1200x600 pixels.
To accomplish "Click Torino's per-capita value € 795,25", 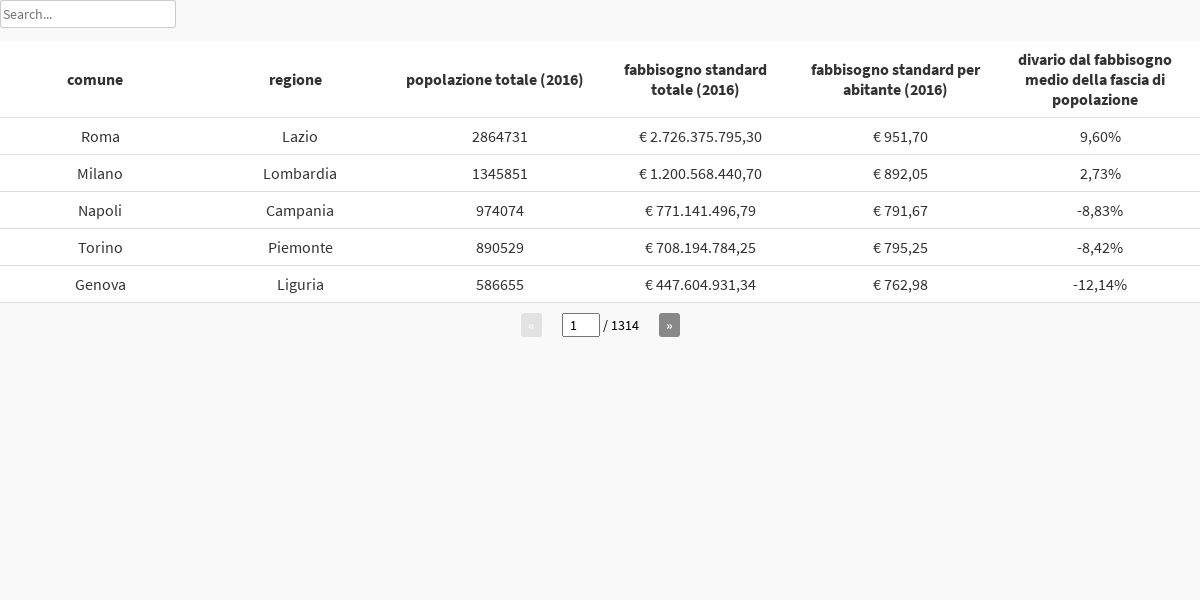I will pyautogui.click(x=900, y=247).
